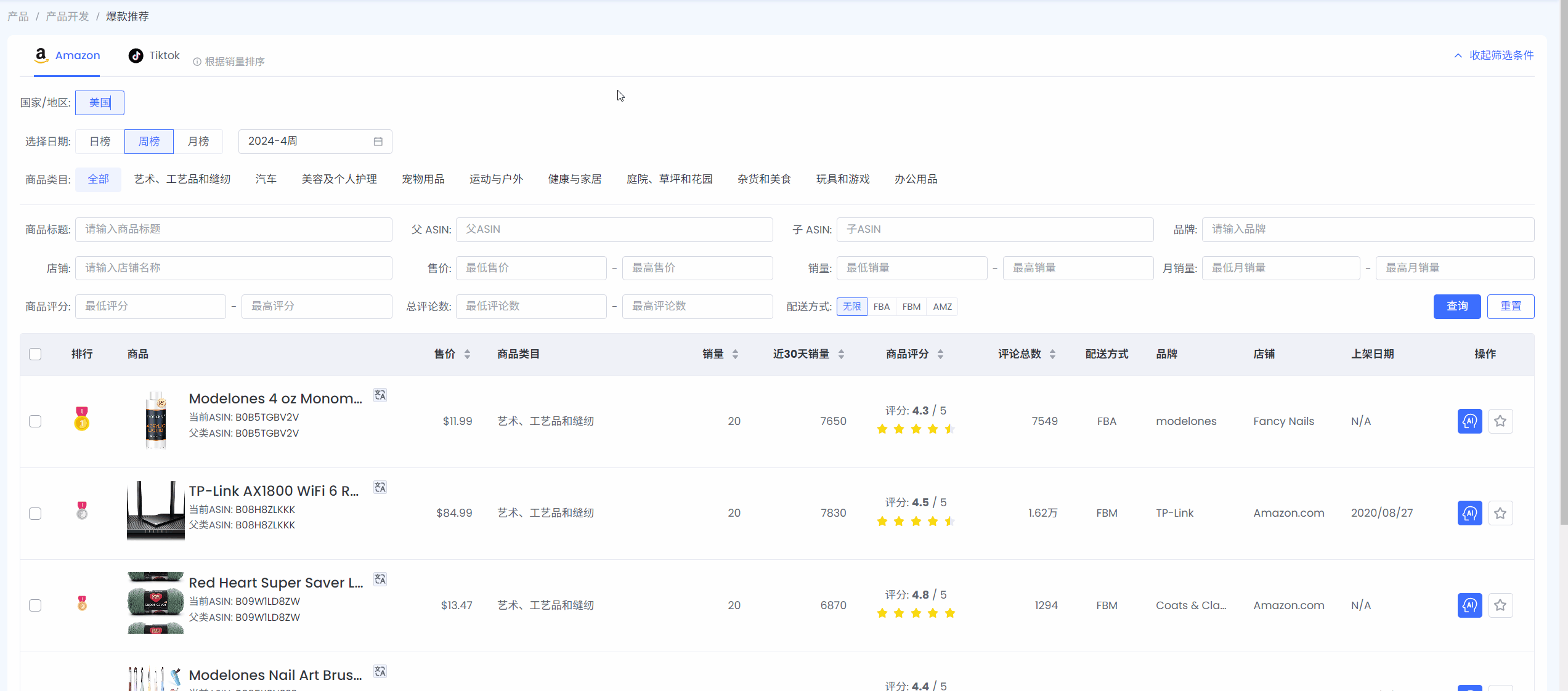
Task: Favorite the TP-Link AX1800 product with star
Action: coord(1500,513)
